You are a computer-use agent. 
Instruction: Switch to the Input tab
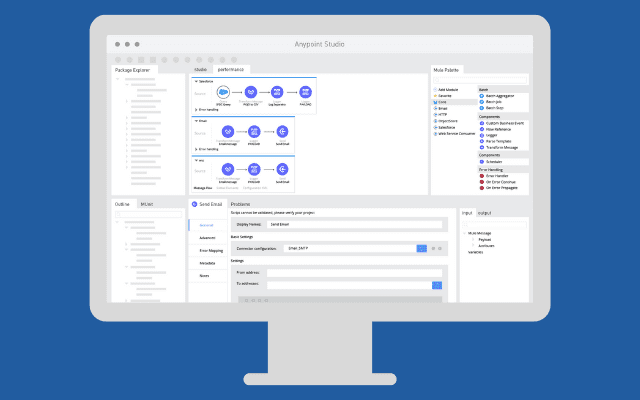click(x=467, y=213)
